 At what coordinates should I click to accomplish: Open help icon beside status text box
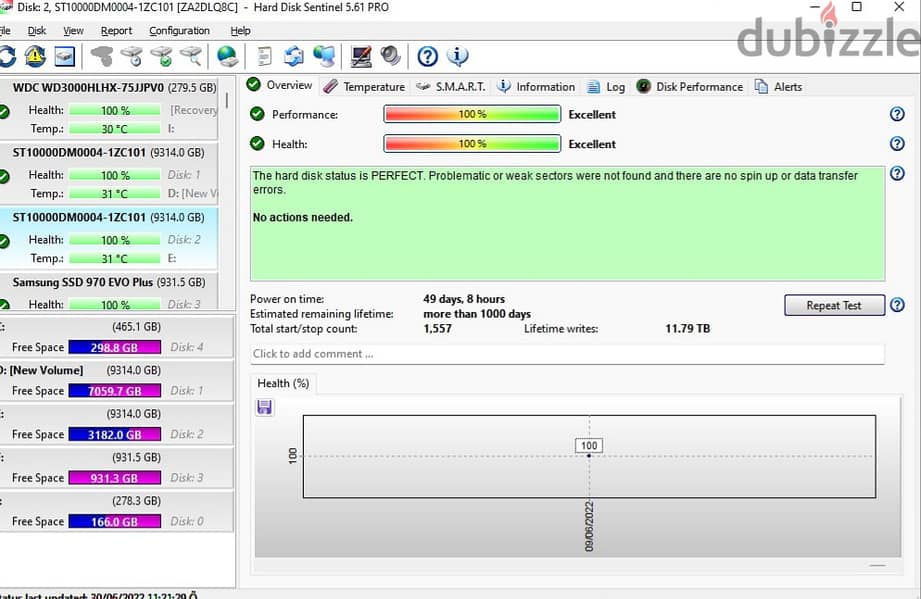(897, 173)
